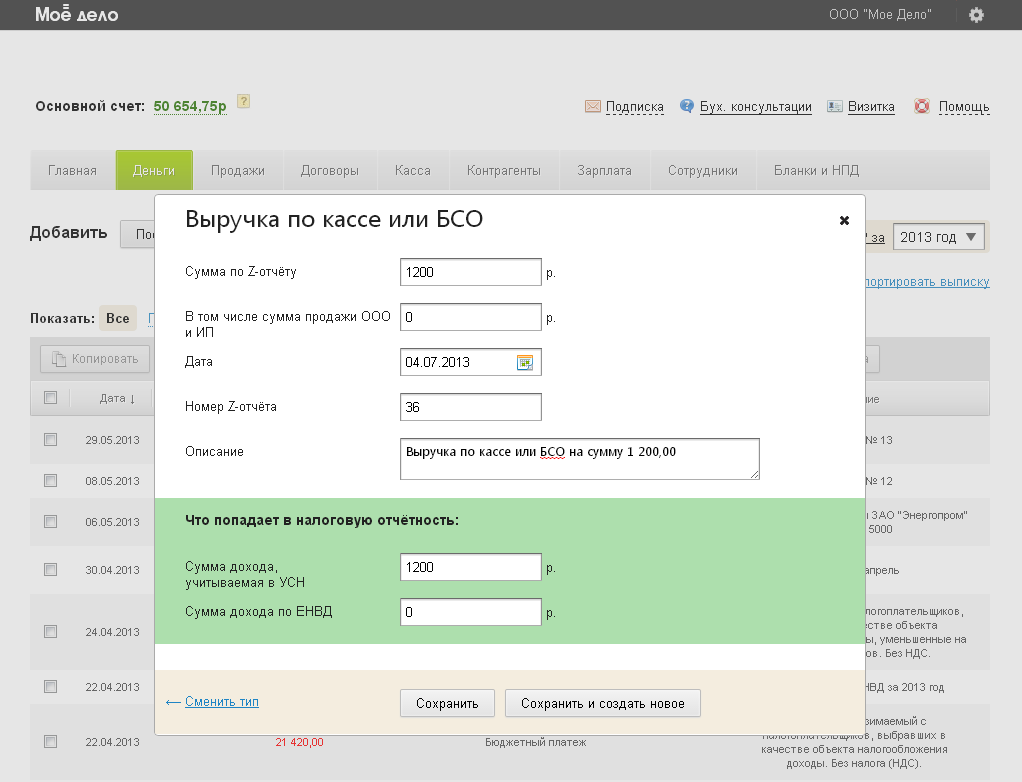Screen dimensions: 1022x782
Task: Open the 2013 год year dropdown
Action: click(940, 237)
